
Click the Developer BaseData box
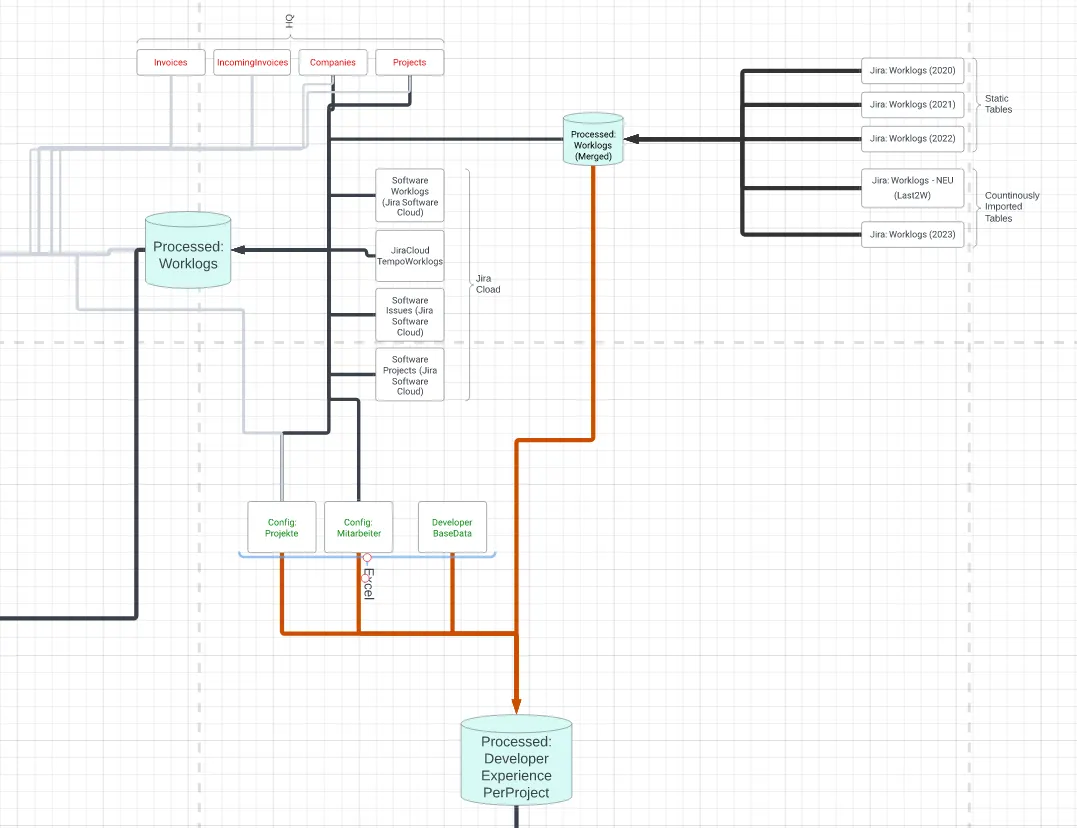[453, 527]
